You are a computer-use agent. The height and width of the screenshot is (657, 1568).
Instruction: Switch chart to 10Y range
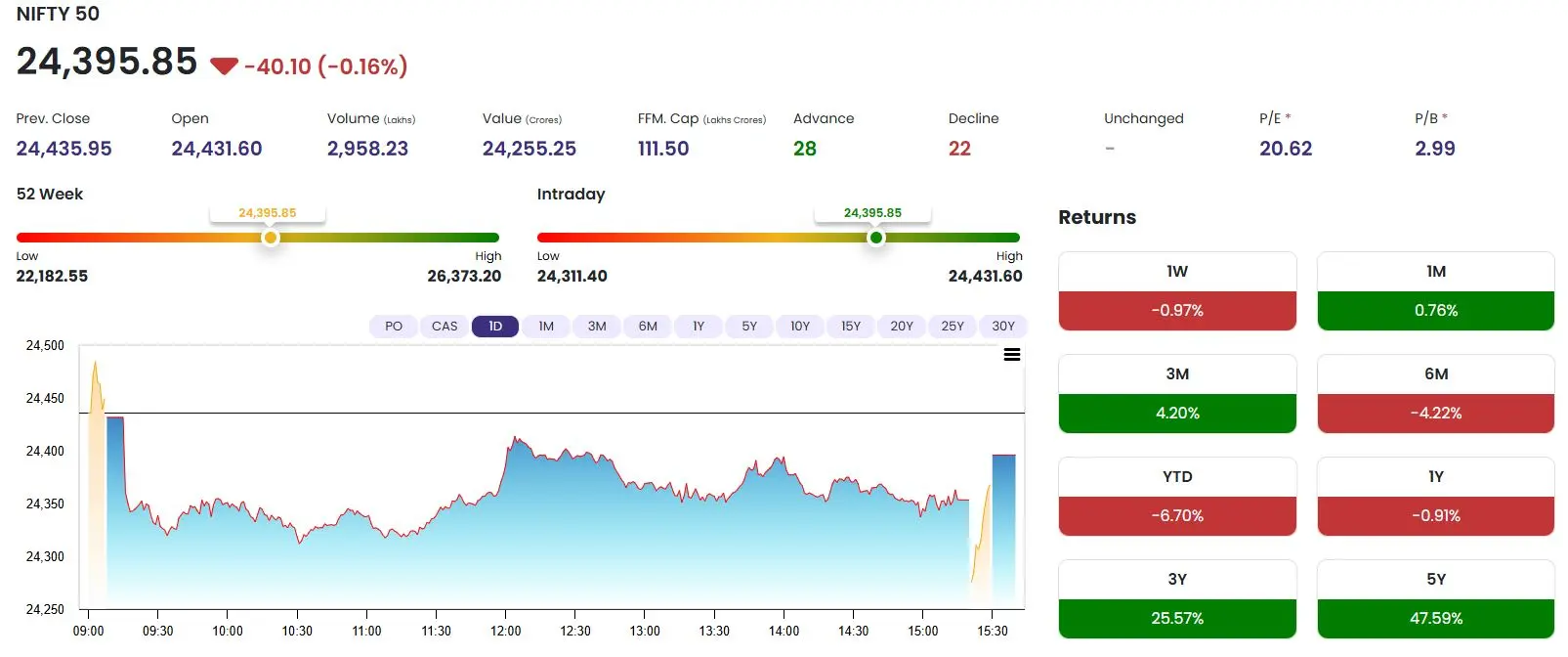coord(800,327)
